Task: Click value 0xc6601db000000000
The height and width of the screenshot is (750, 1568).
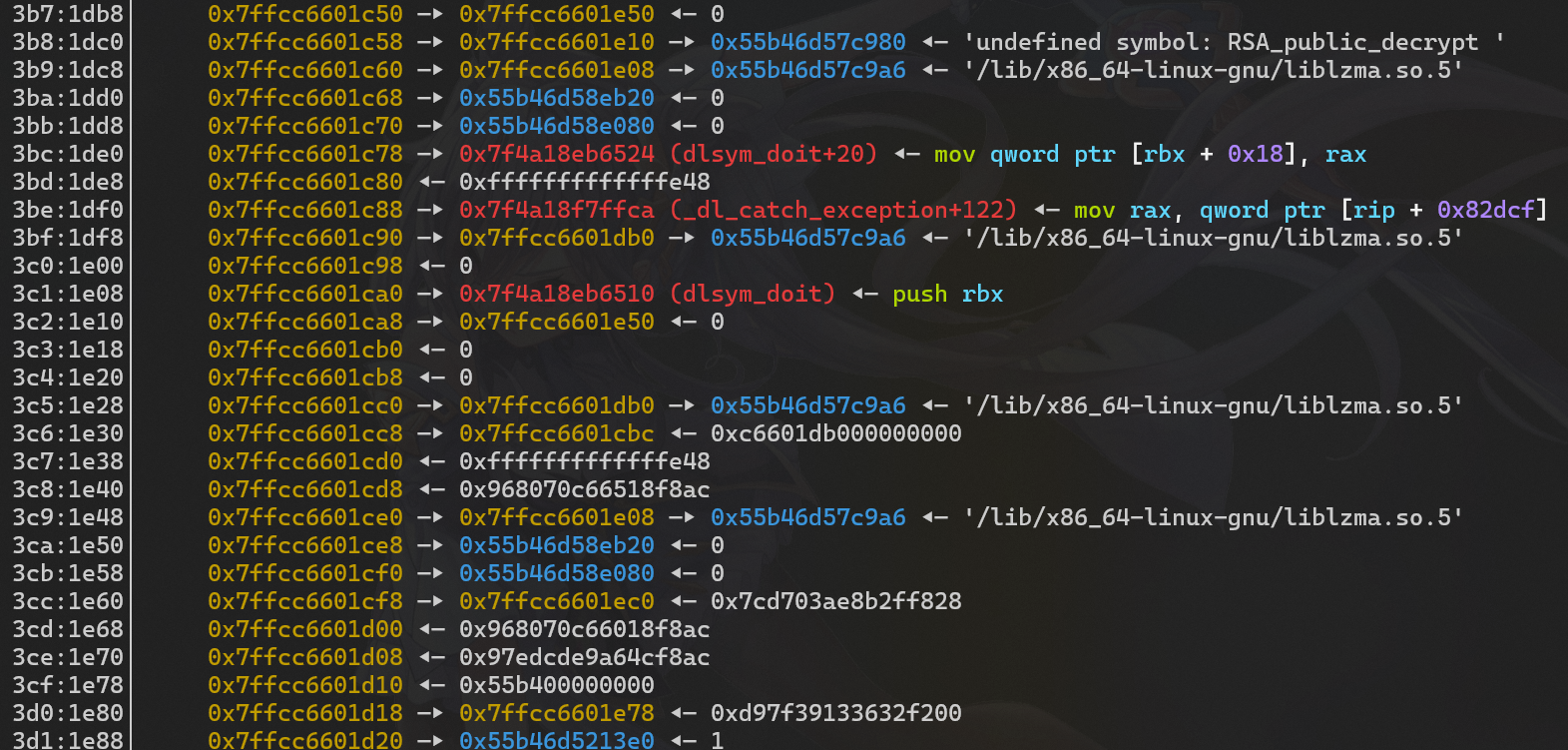Action: coord(836,433)
